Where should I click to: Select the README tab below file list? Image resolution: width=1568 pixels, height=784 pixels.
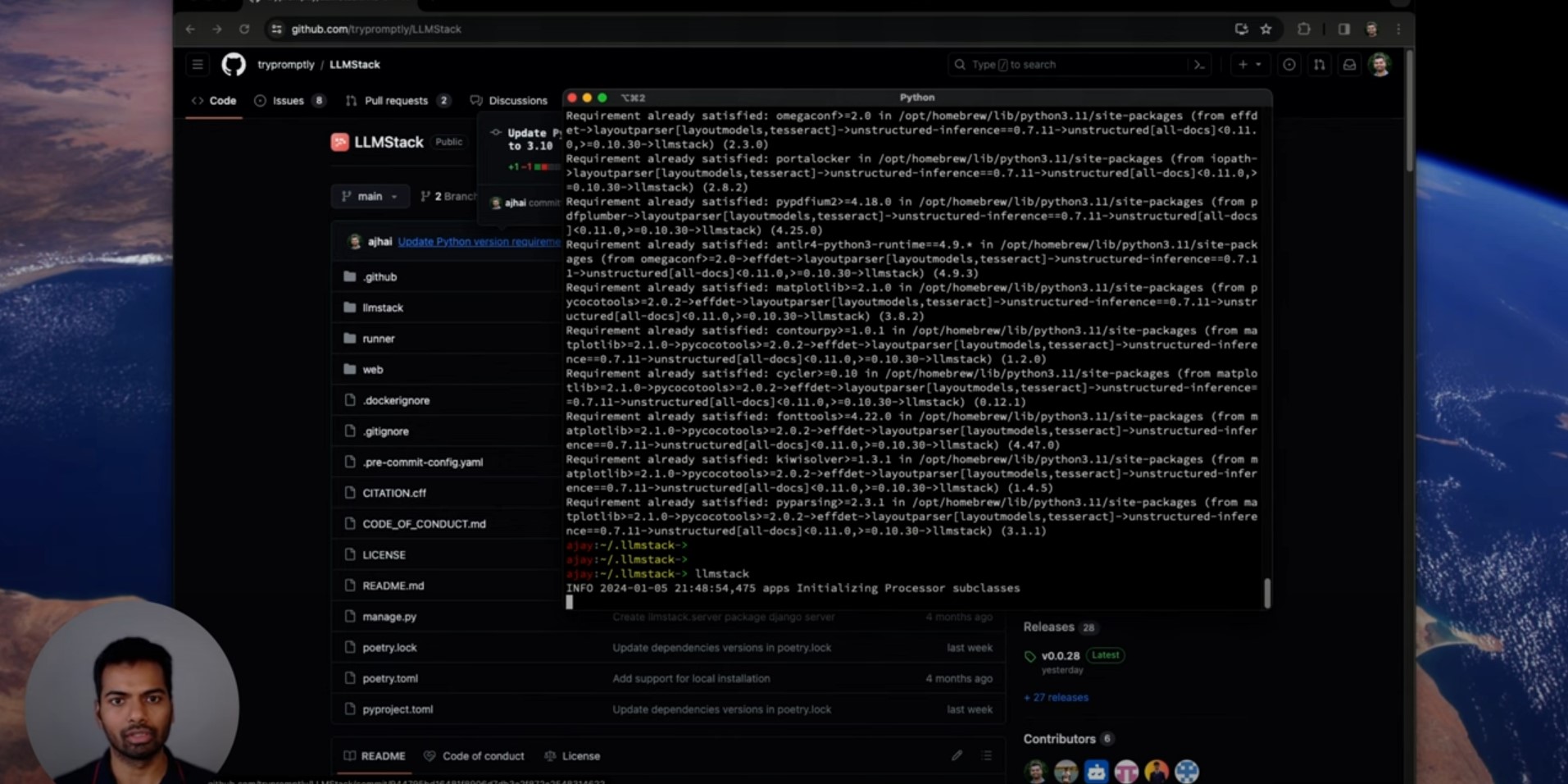point(375,756)
